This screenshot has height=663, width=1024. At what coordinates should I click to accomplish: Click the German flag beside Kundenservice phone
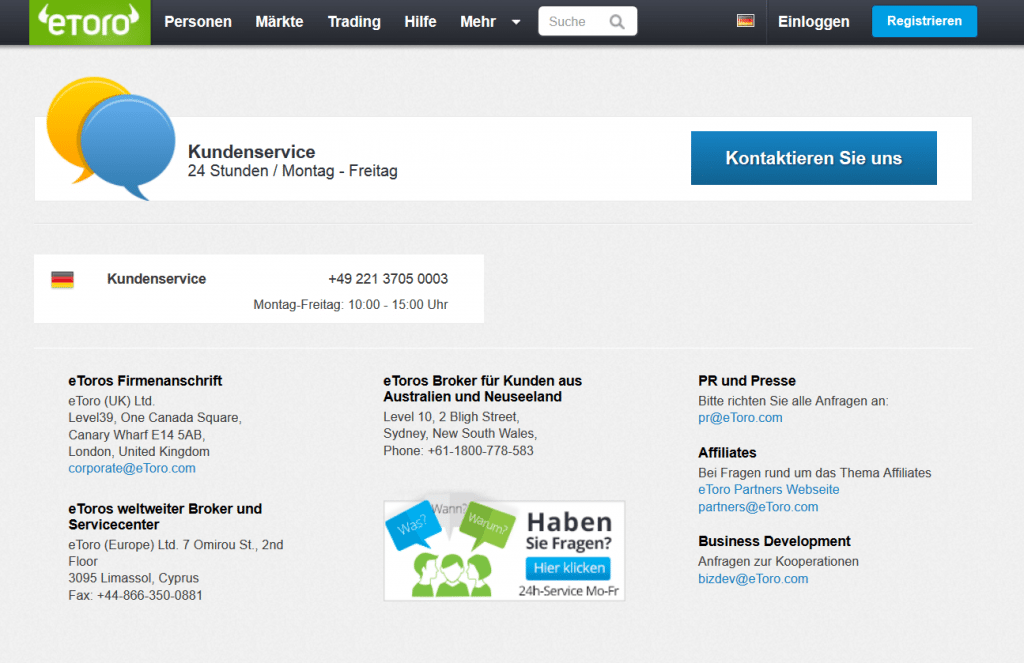[x=63, y=280]
